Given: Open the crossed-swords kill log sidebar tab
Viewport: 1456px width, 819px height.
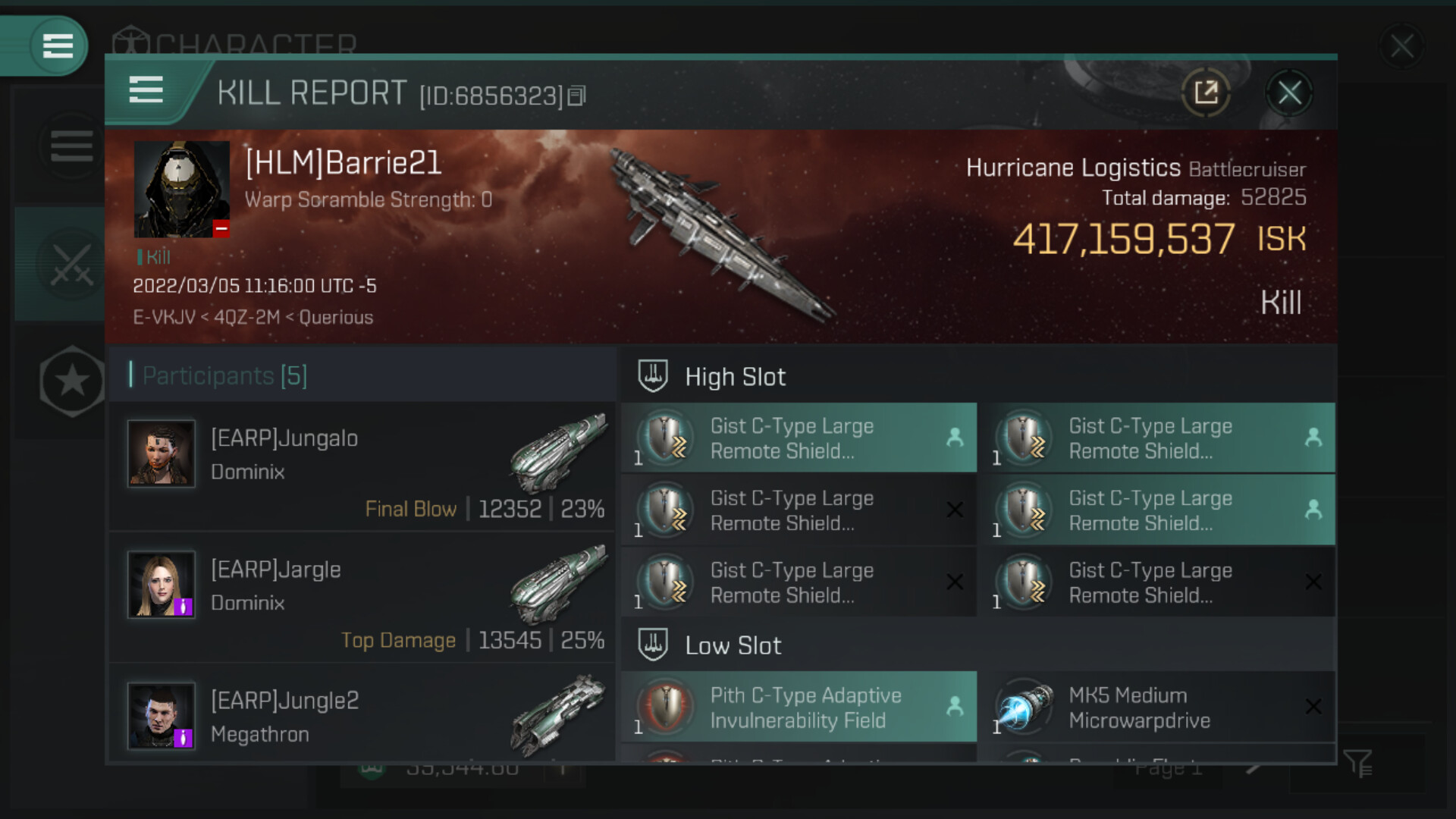Looking at the screenshot, I should pos(71,264).
